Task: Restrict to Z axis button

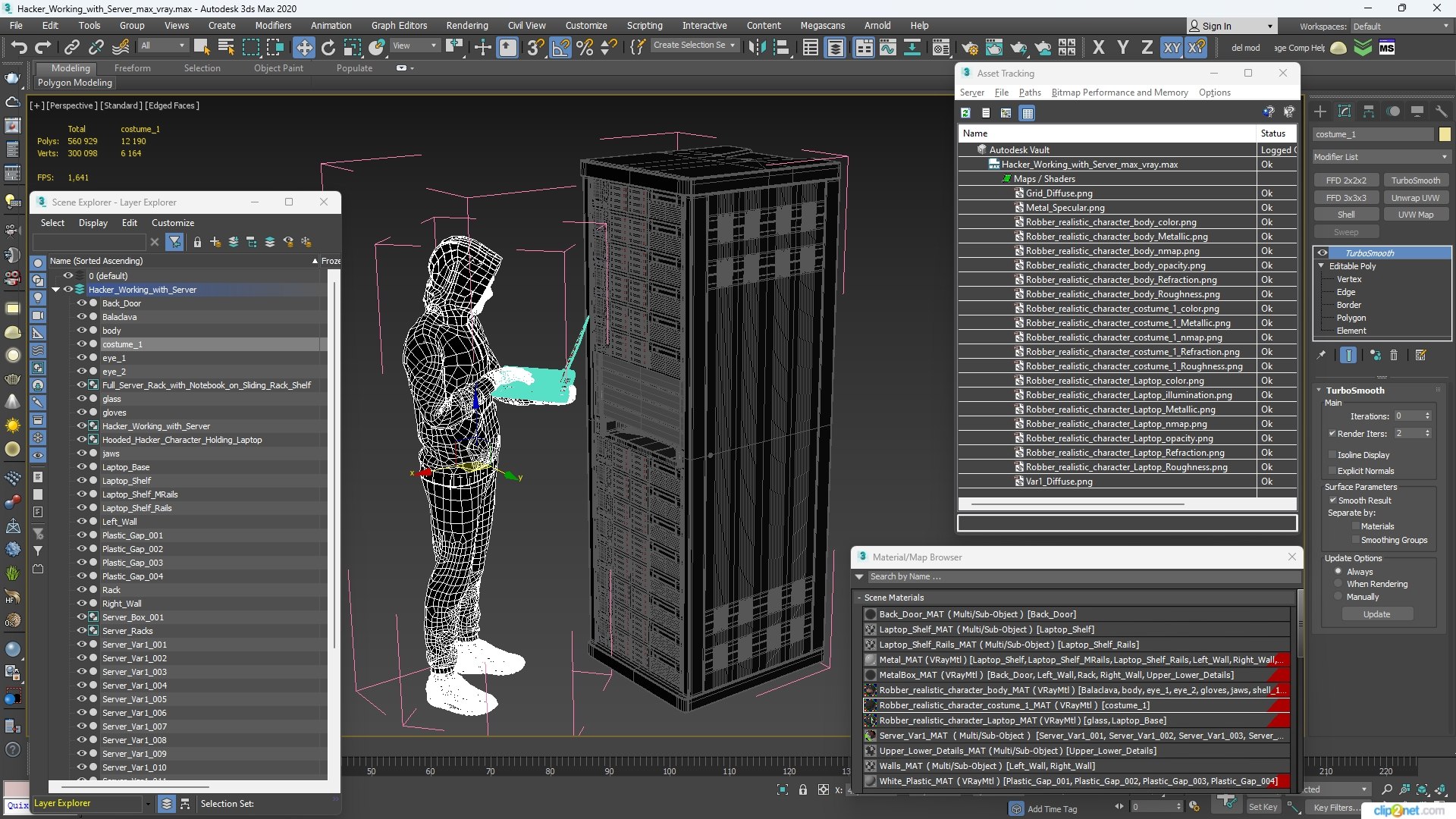Action: coord(1147,48)
